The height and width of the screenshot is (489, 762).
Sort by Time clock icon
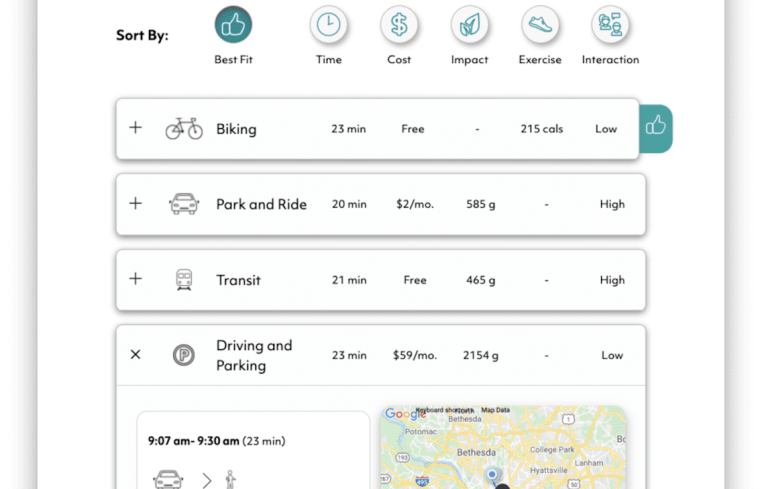coord(328,25)
